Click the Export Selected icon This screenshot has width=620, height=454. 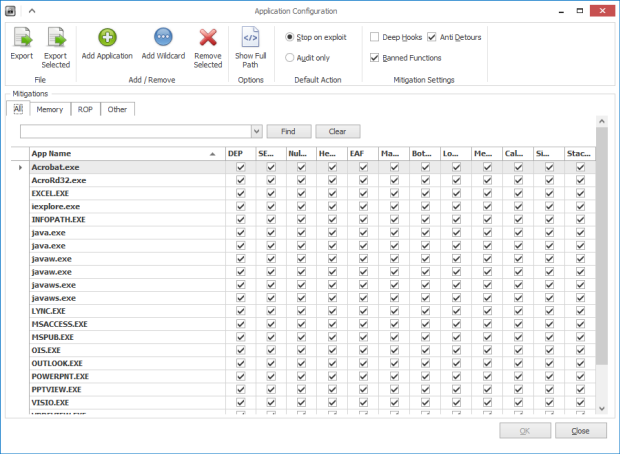coord(56,38)
